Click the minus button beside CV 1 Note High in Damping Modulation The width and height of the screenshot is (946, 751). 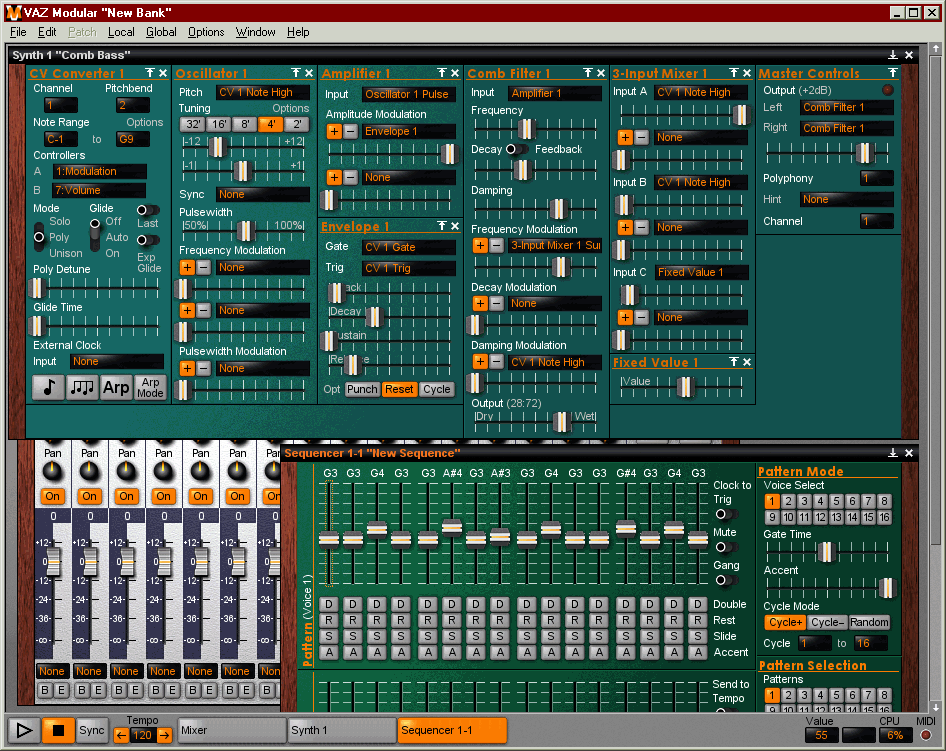click(x=497, y=362)
